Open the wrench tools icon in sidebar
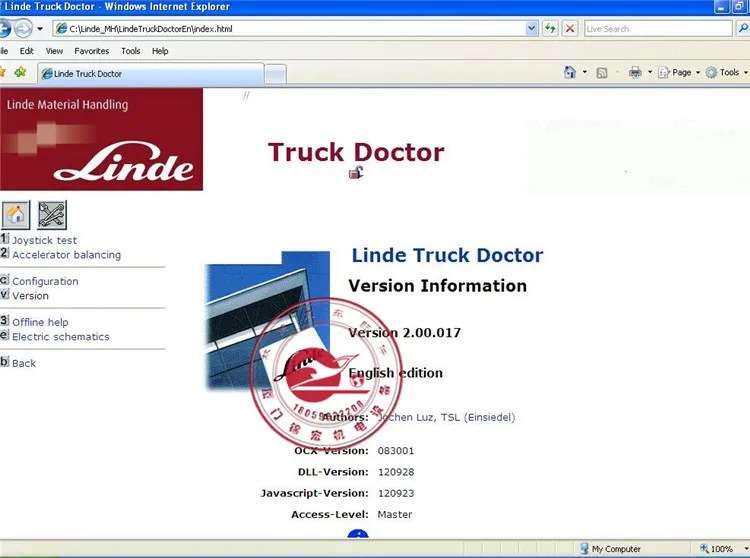Viewport: 750px width, 558px height. (x=52, y=215)
